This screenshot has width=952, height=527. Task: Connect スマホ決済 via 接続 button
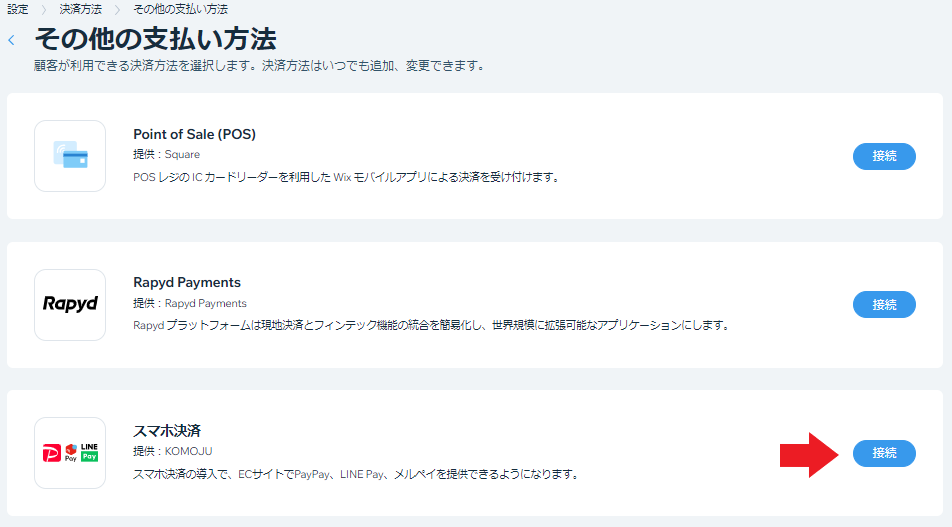884,453
